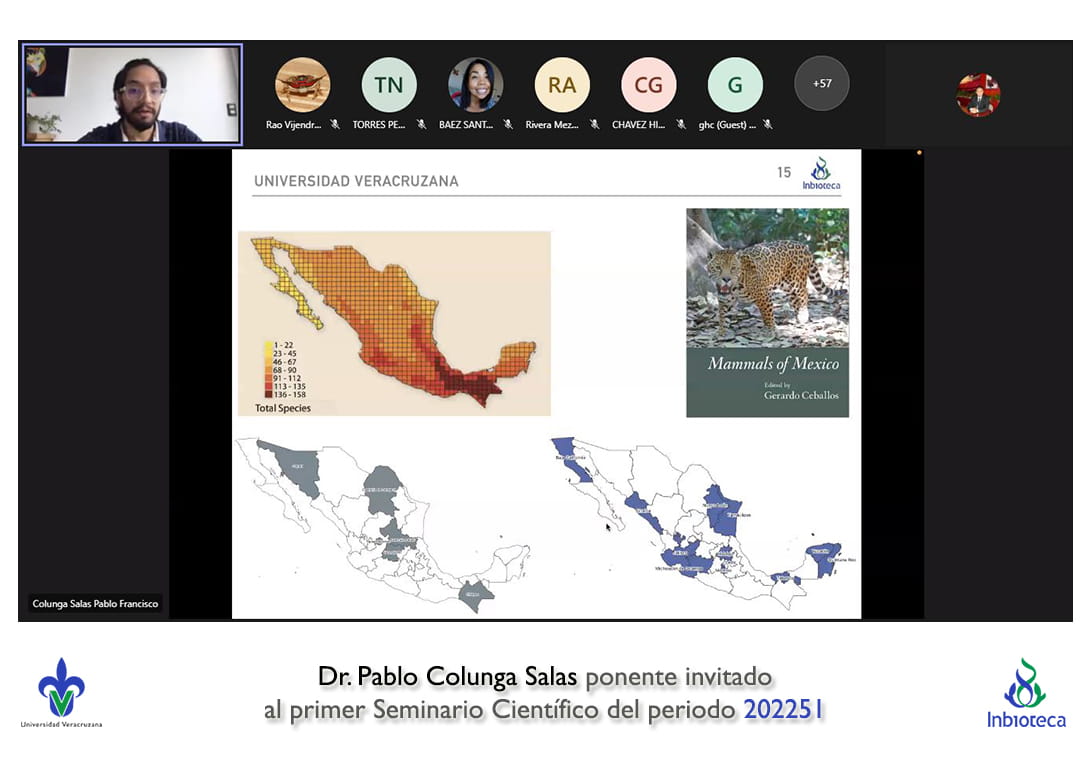Open the Mammals of Mexico book cover

[767, 312]
